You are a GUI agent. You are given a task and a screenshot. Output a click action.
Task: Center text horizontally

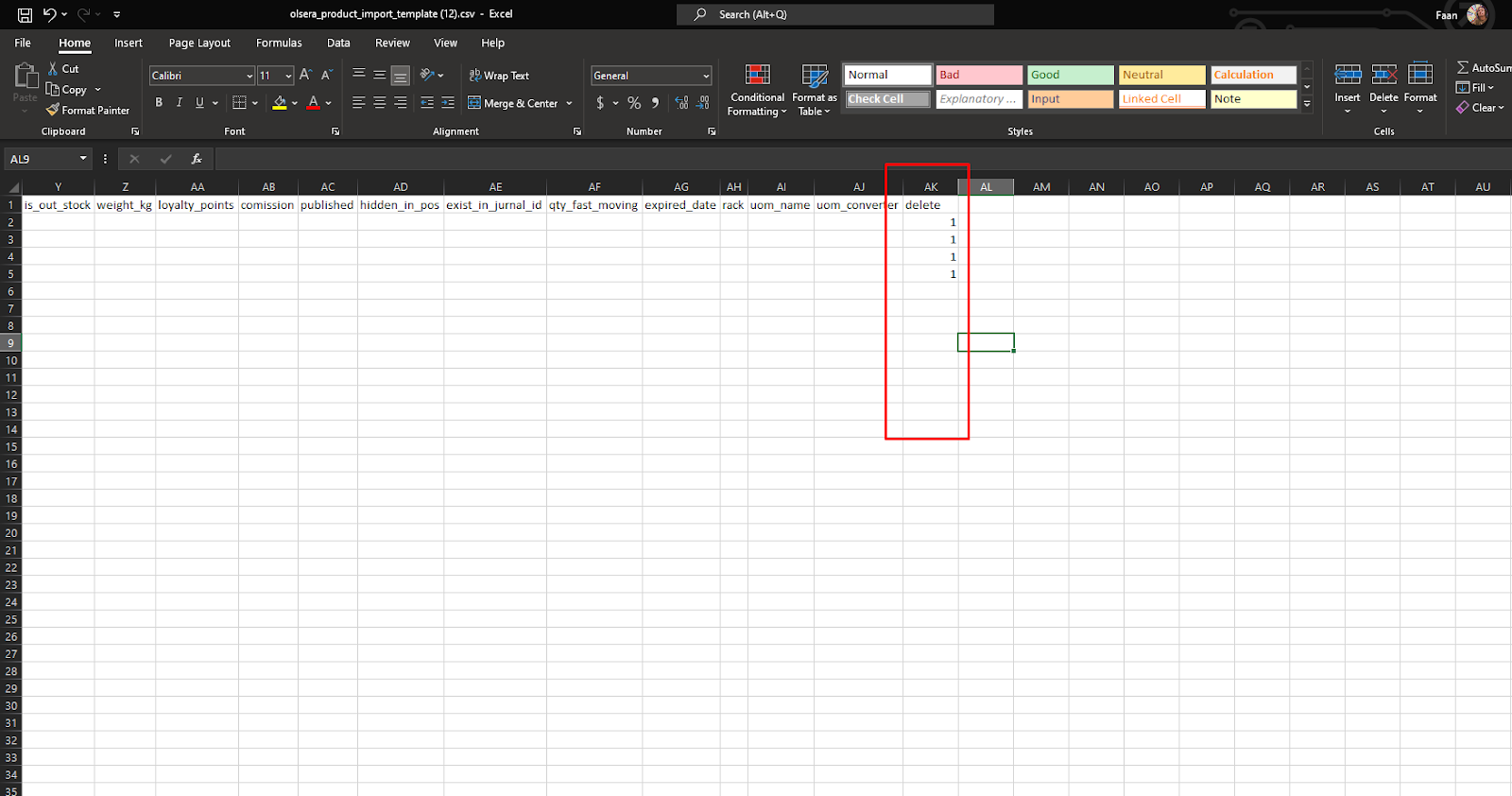point(379,103)
